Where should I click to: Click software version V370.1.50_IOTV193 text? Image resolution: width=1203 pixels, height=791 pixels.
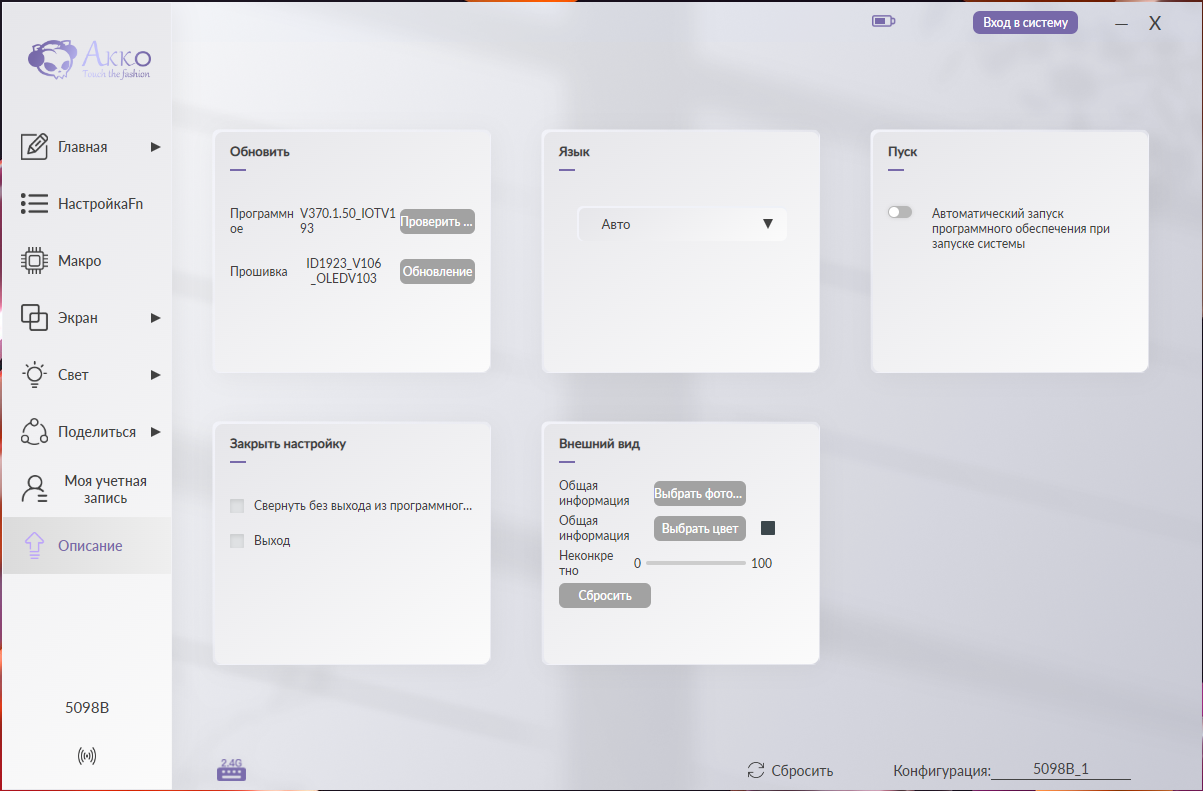pyautogui.click(x=348, y=221)
